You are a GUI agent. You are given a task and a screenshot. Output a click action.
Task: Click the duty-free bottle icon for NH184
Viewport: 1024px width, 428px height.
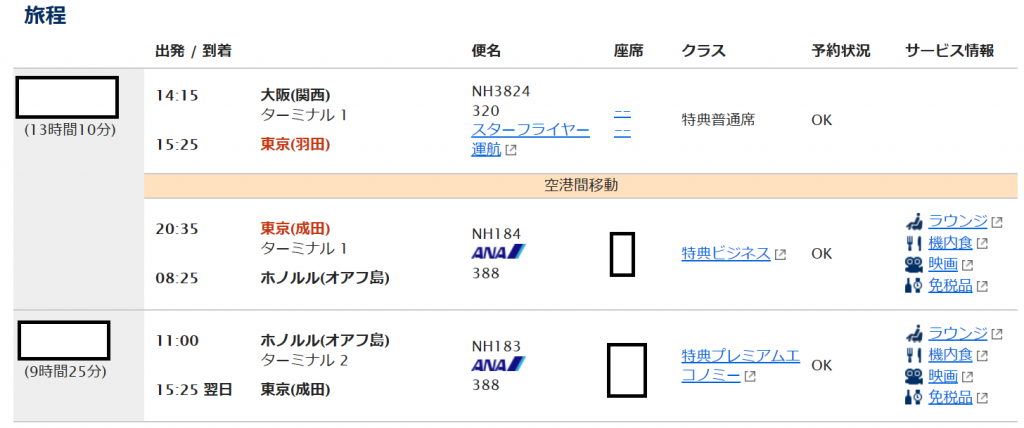click(914, 286)
